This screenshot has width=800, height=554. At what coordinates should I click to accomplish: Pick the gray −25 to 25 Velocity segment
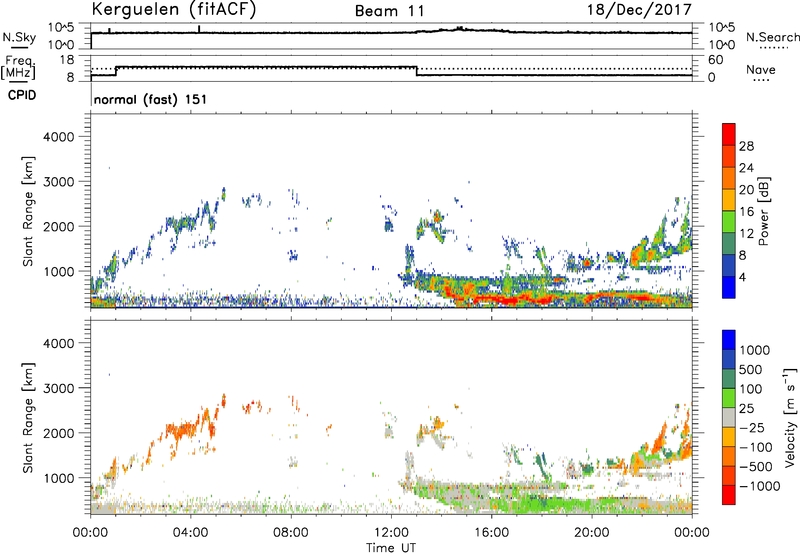click(729, 417)
